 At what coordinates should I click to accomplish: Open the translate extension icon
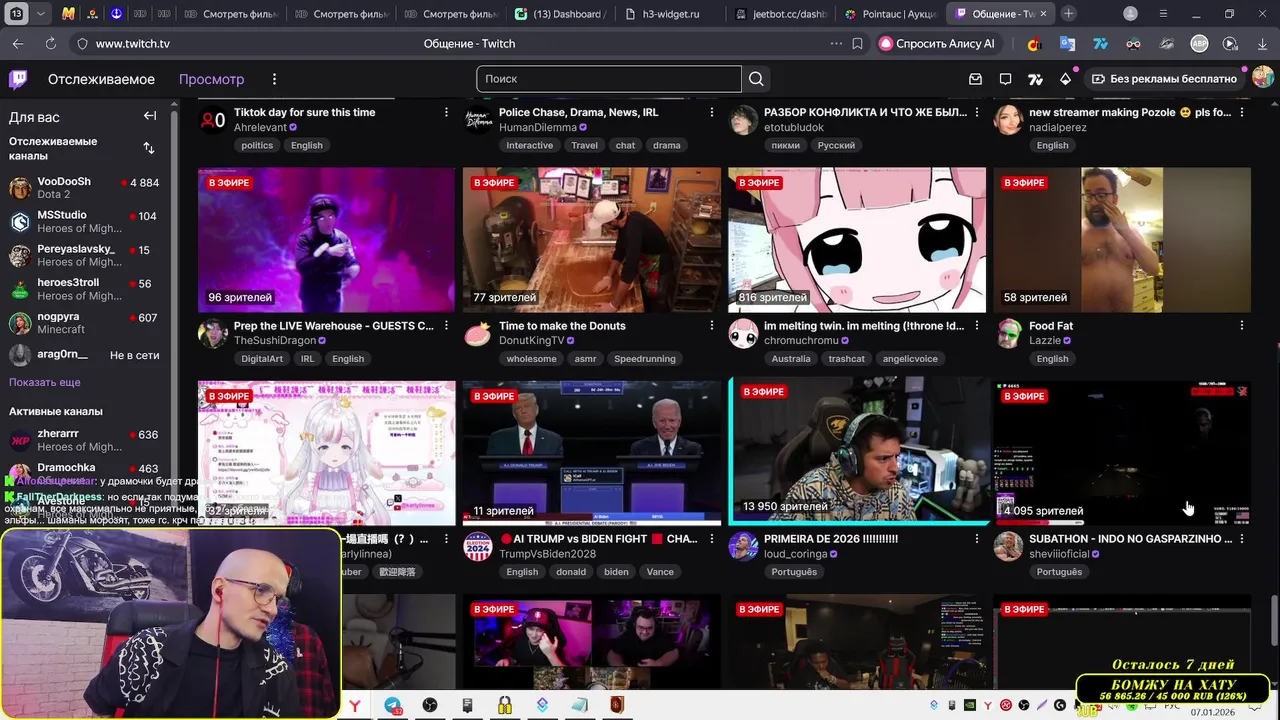point(1067,44)
